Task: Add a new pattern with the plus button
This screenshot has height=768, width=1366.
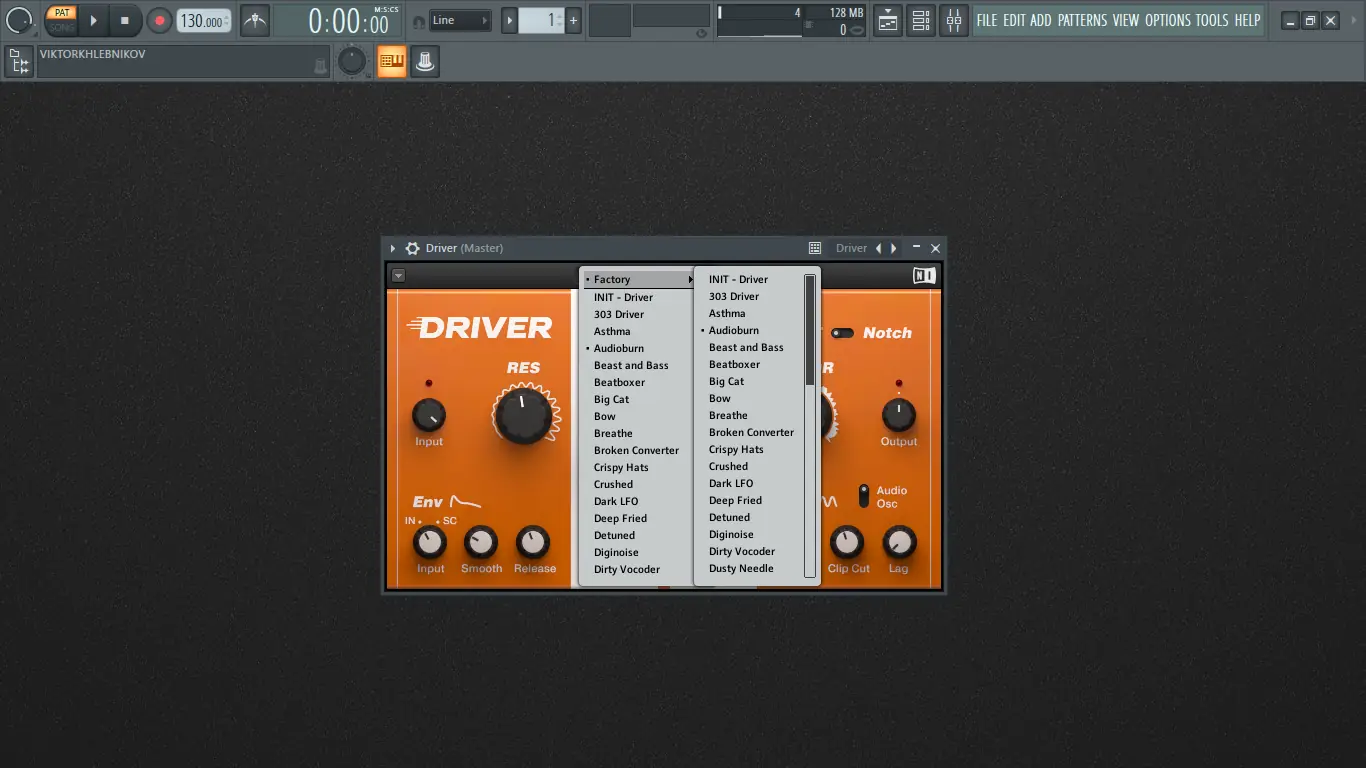Action: [x=574, y=20]
